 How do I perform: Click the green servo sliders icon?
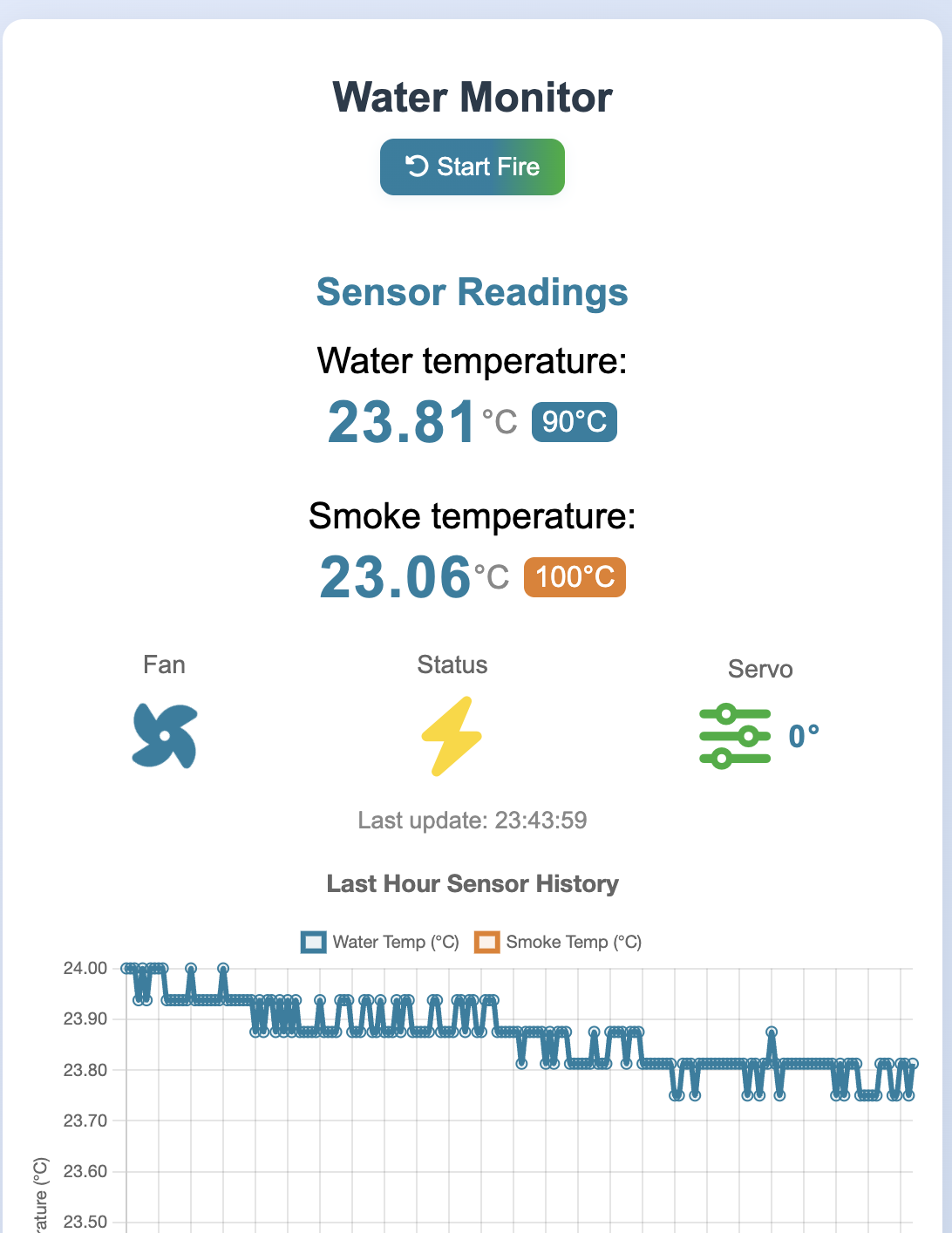(x=735, y=737)
